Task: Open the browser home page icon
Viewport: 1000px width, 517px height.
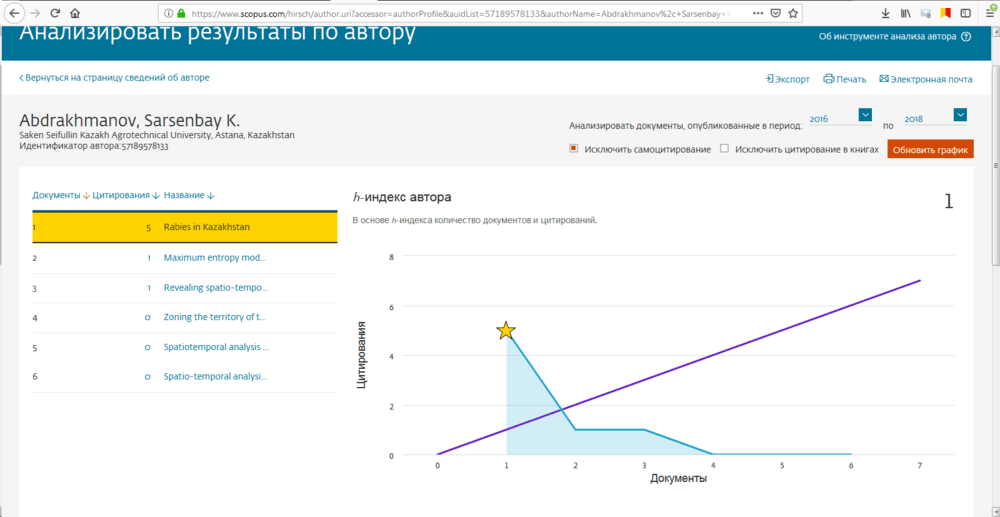Action: point(75,13)
